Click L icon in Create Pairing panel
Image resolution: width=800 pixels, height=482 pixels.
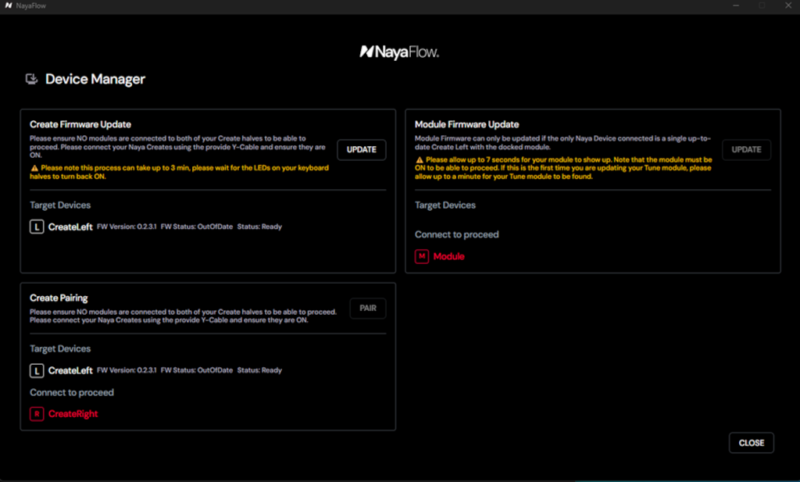point(37,370)
